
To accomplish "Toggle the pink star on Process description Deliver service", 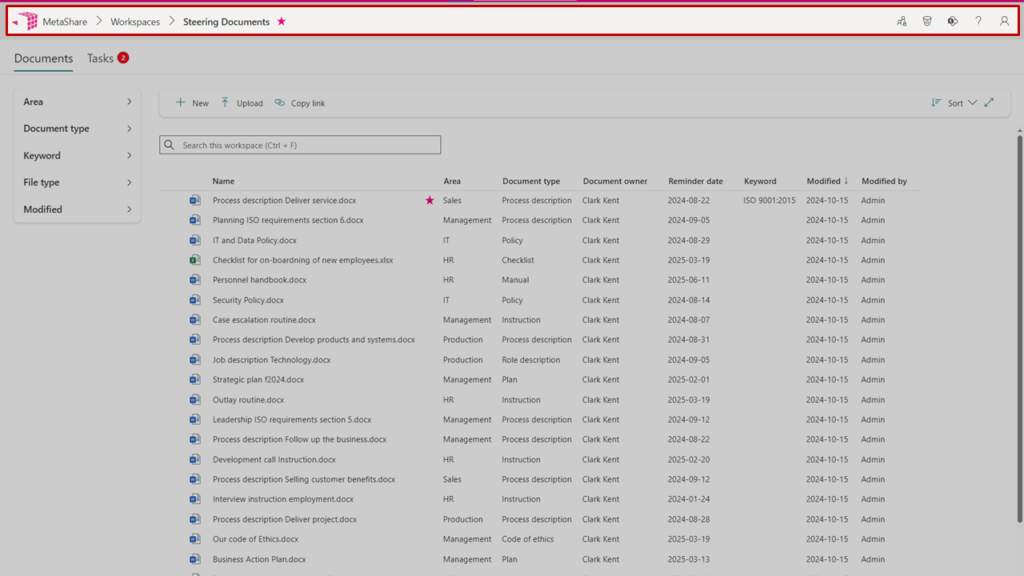I will coord(430,200).
